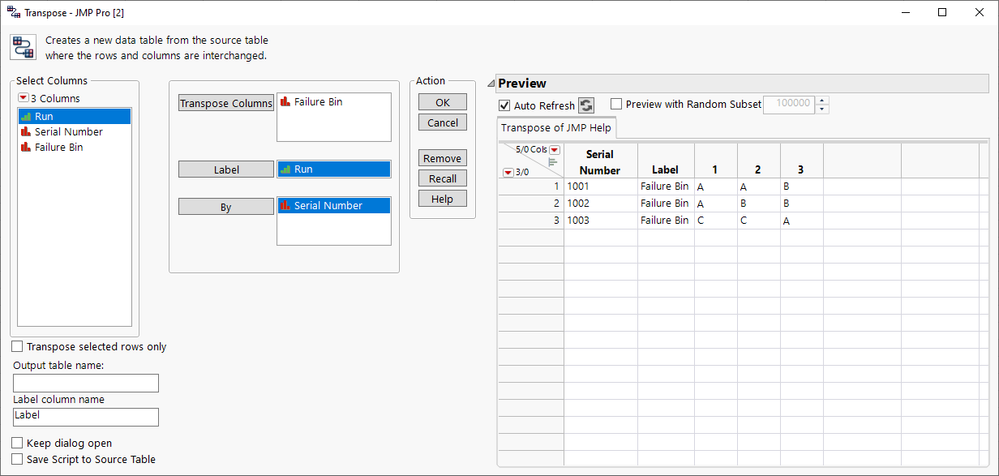The height and width of the screenshot is (476, 999).
Task: Select Serial Number in the By box
Action: coord(334,205)
